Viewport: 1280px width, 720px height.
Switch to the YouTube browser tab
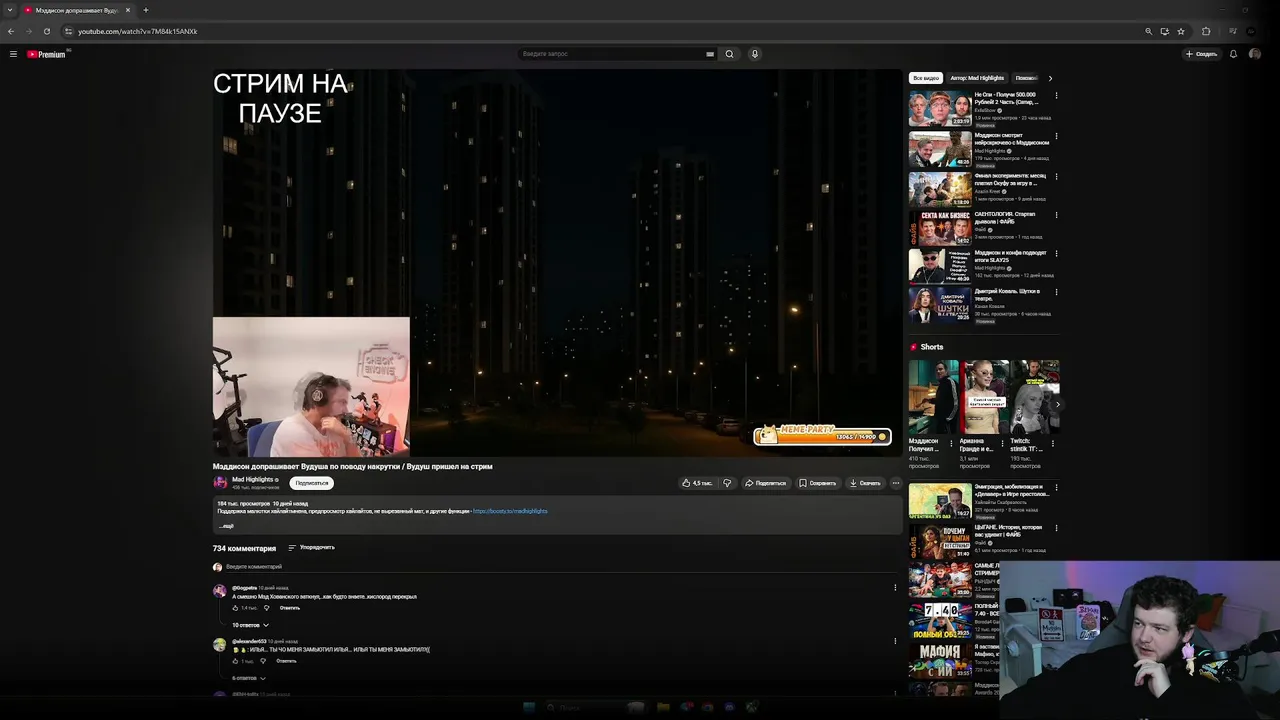[x=76, y=10]
